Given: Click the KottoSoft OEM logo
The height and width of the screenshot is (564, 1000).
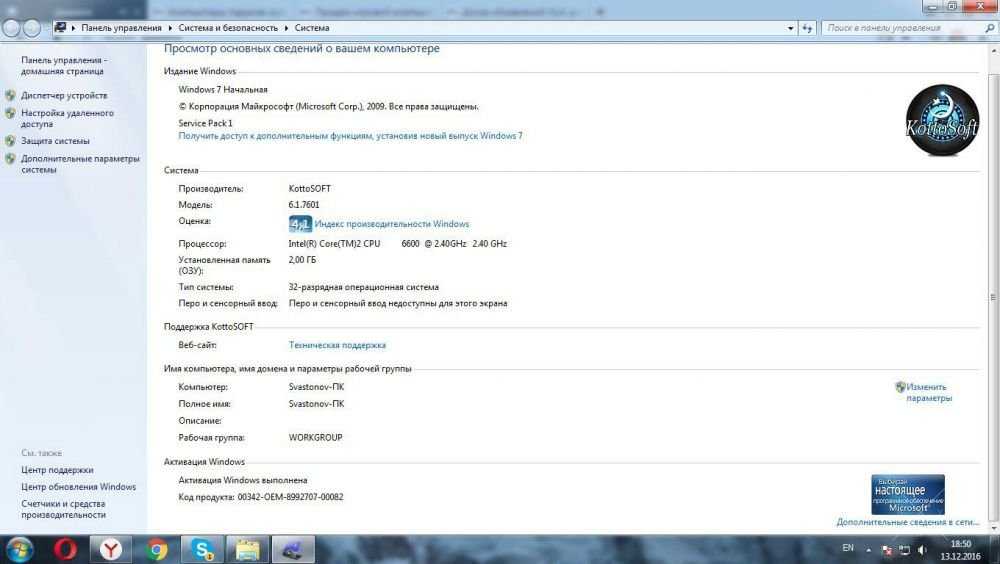Looking at the screenshot, I should point(942,121).
